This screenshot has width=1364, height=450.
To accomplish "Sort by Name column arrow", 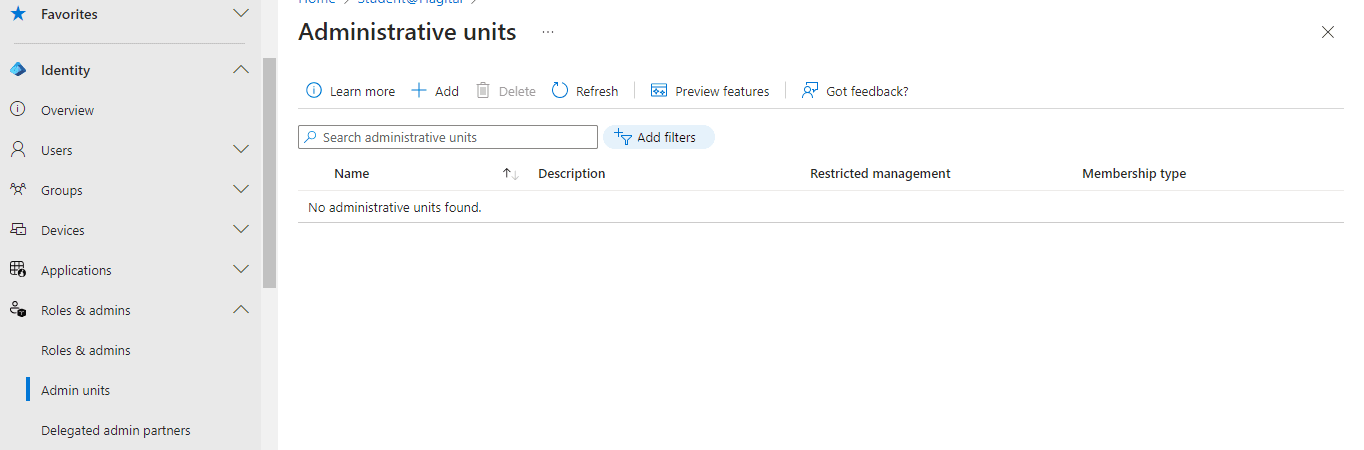I will click(x=510, y=174).
